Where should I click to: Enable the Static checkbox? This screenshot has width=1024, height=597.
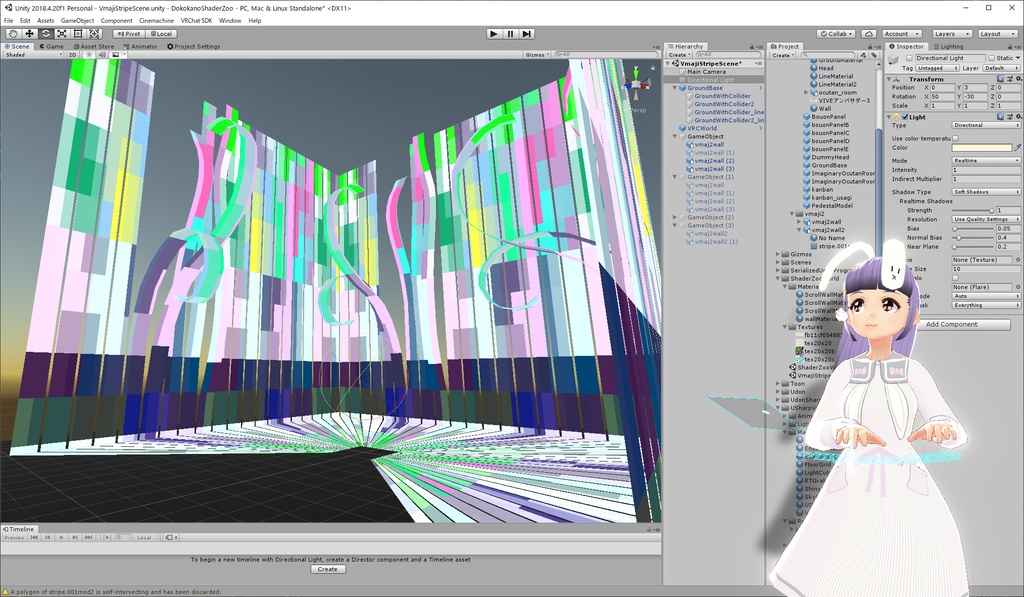pyautogui.click(x=992, y=58)
